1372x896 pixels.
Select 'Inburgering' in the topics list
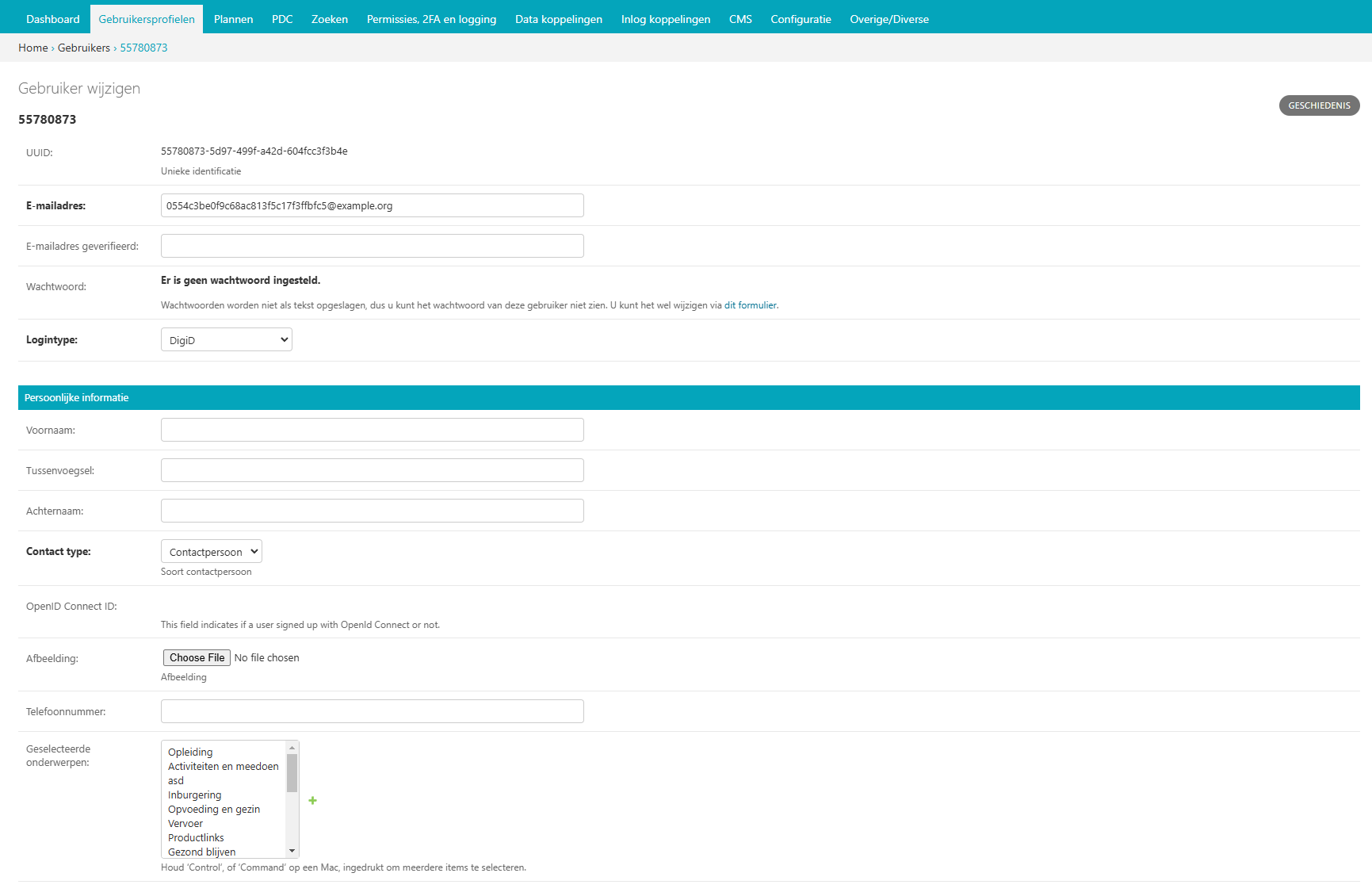pos(195,795)
